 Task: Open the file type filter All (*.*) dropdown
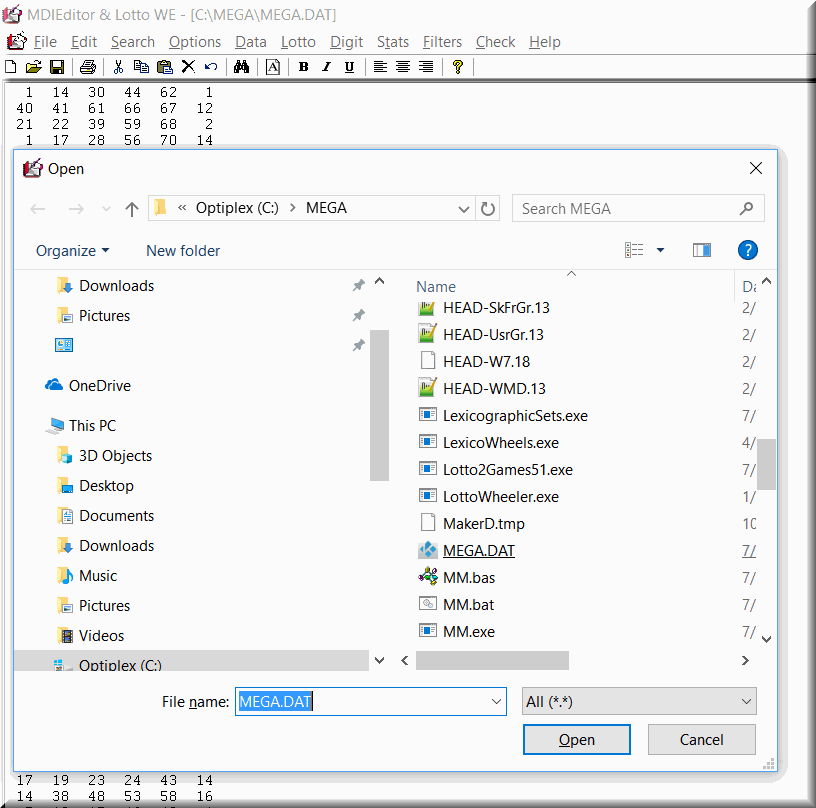coord(639,701)
